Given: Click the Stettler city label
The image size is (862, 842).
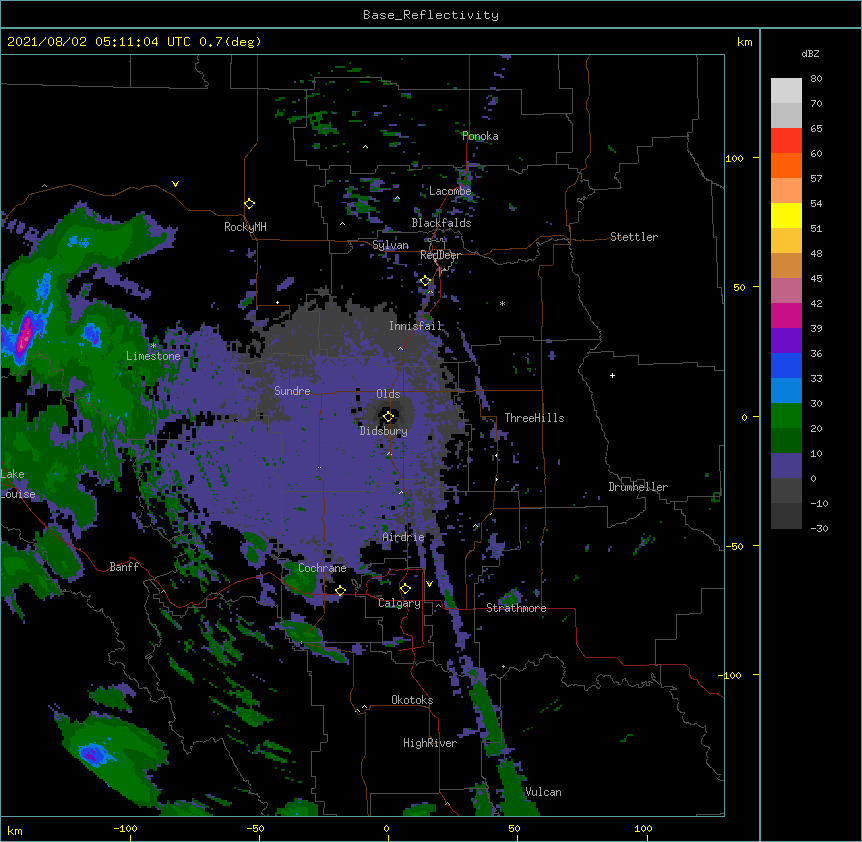Looking at the screenshot, I should coord(634,237).
